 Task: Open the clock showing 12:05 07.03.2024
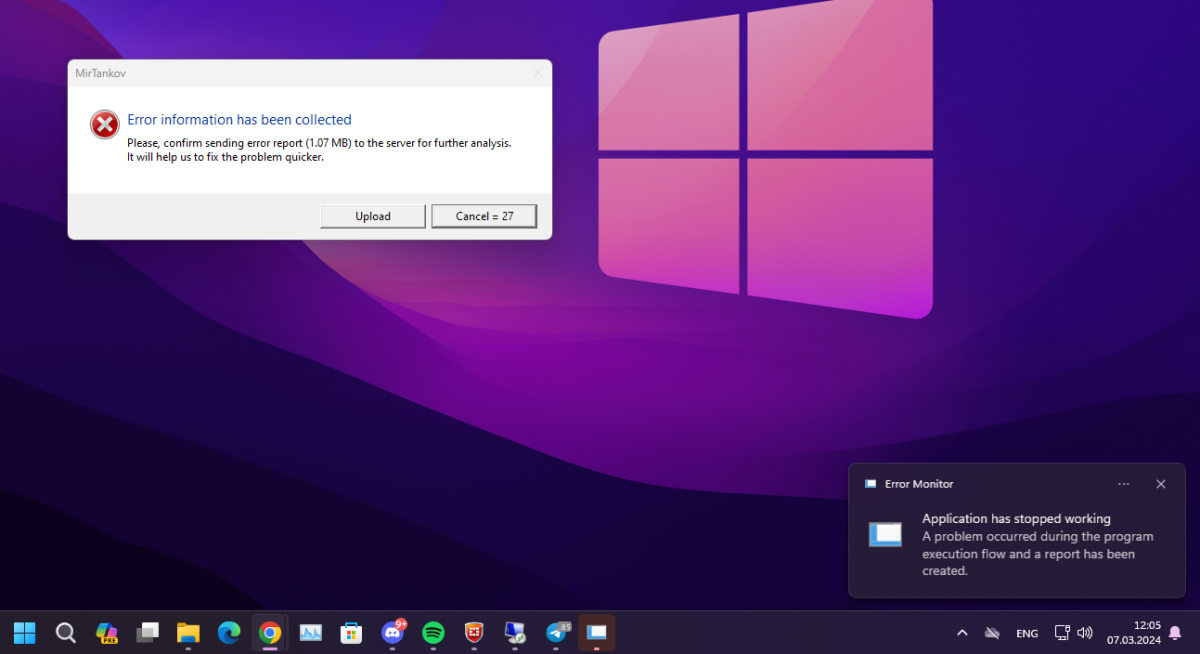(x=1134, y=633)
